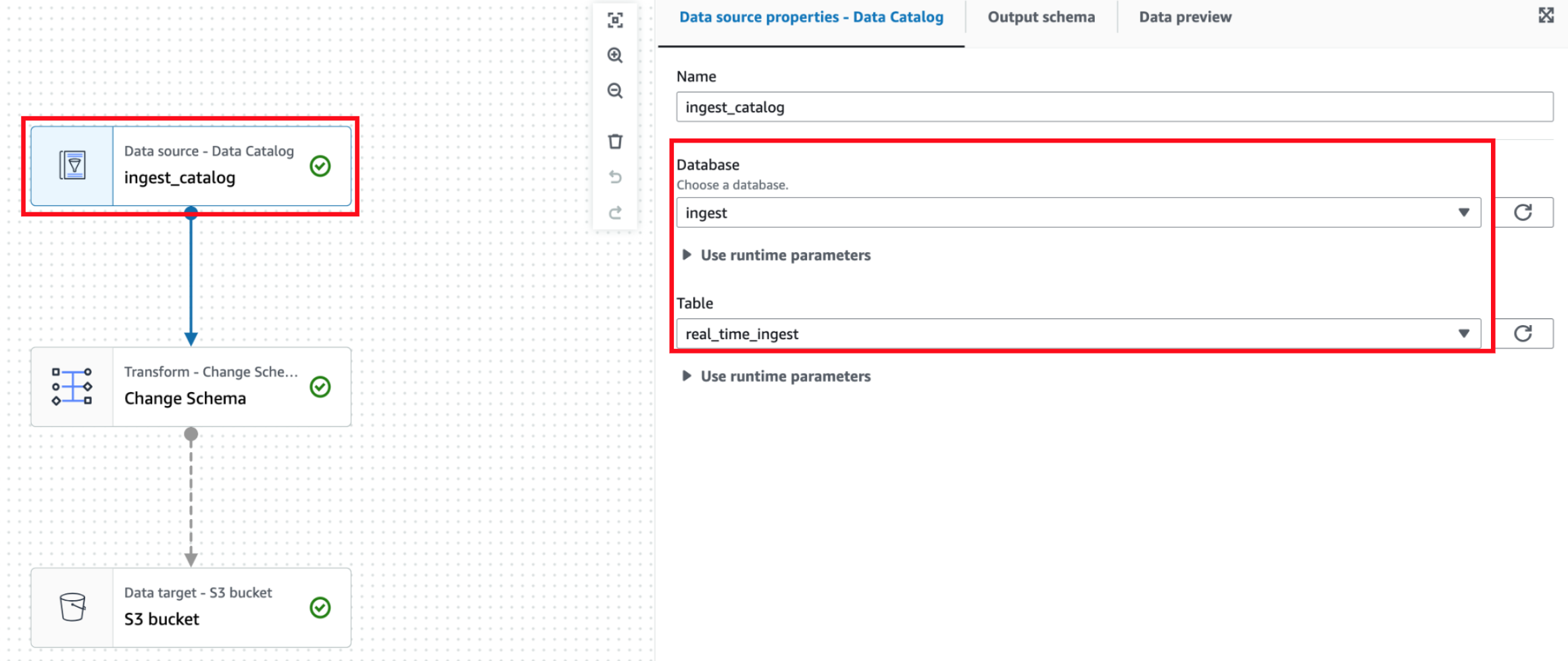Switch to the Output schema tab

point(1041,17)
